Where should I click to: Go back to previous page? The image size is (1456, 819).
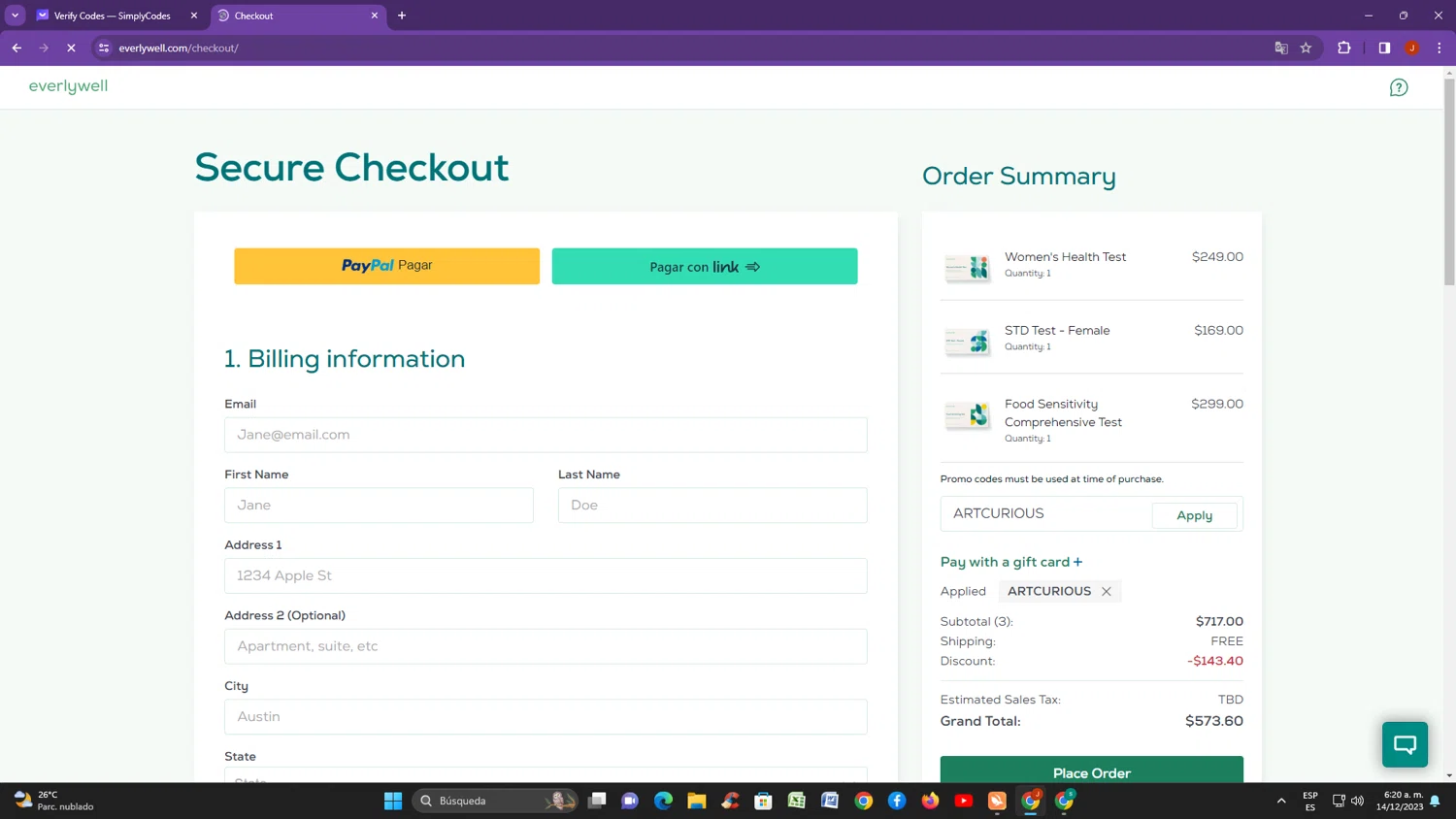(x=17, y=48)
